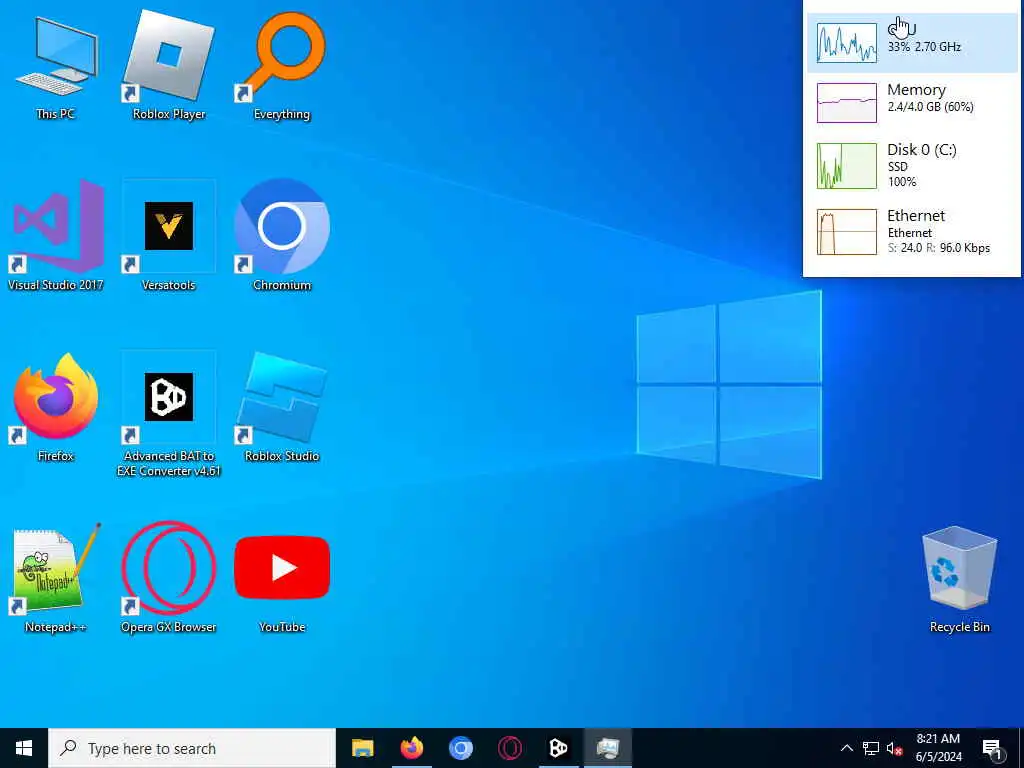Open File Explorer from the taskbar
The height and width of the screenshot is (768, 1024).
point(362,748)
